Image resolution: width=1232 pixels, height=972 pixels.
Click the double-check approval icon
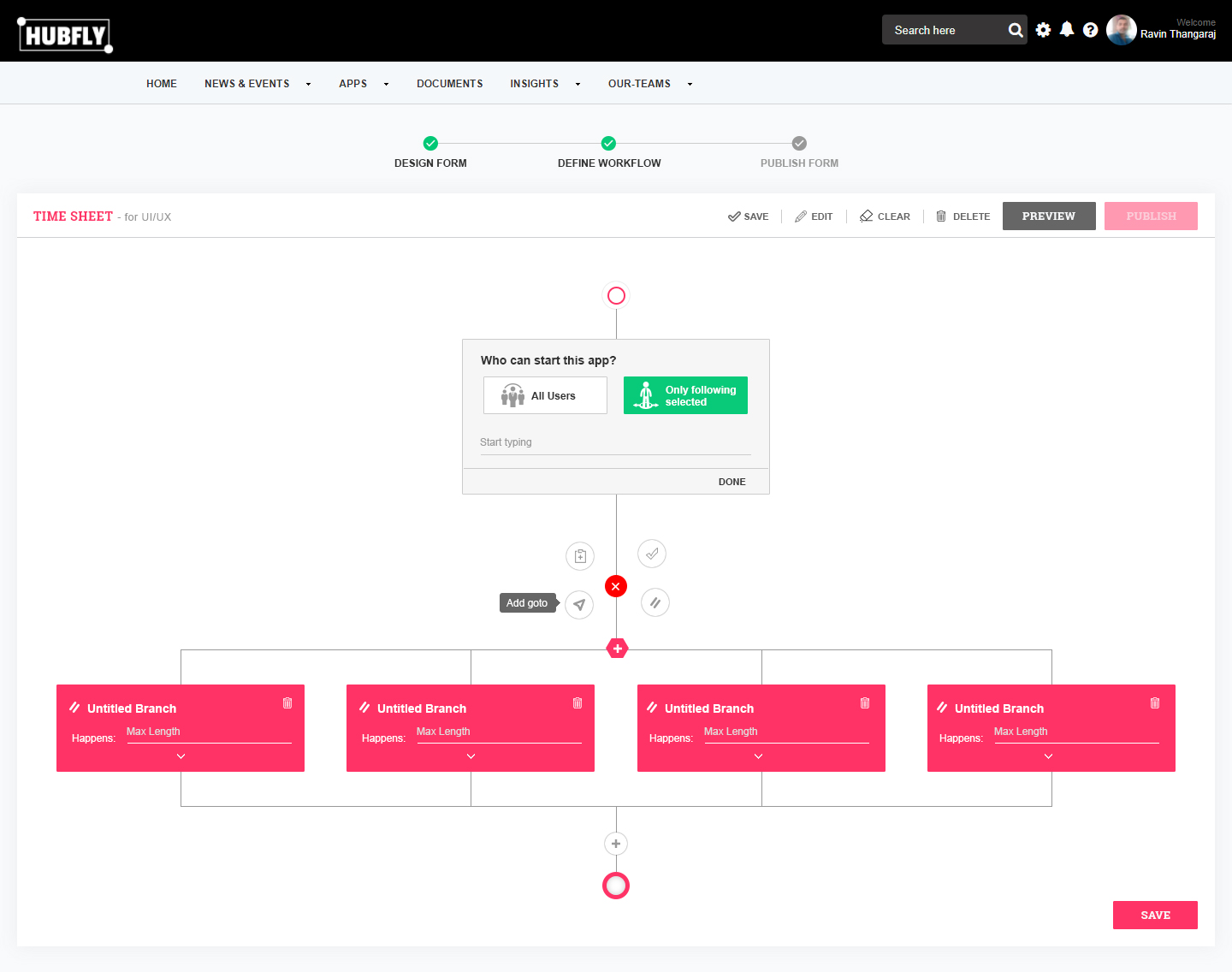[652, 554]
